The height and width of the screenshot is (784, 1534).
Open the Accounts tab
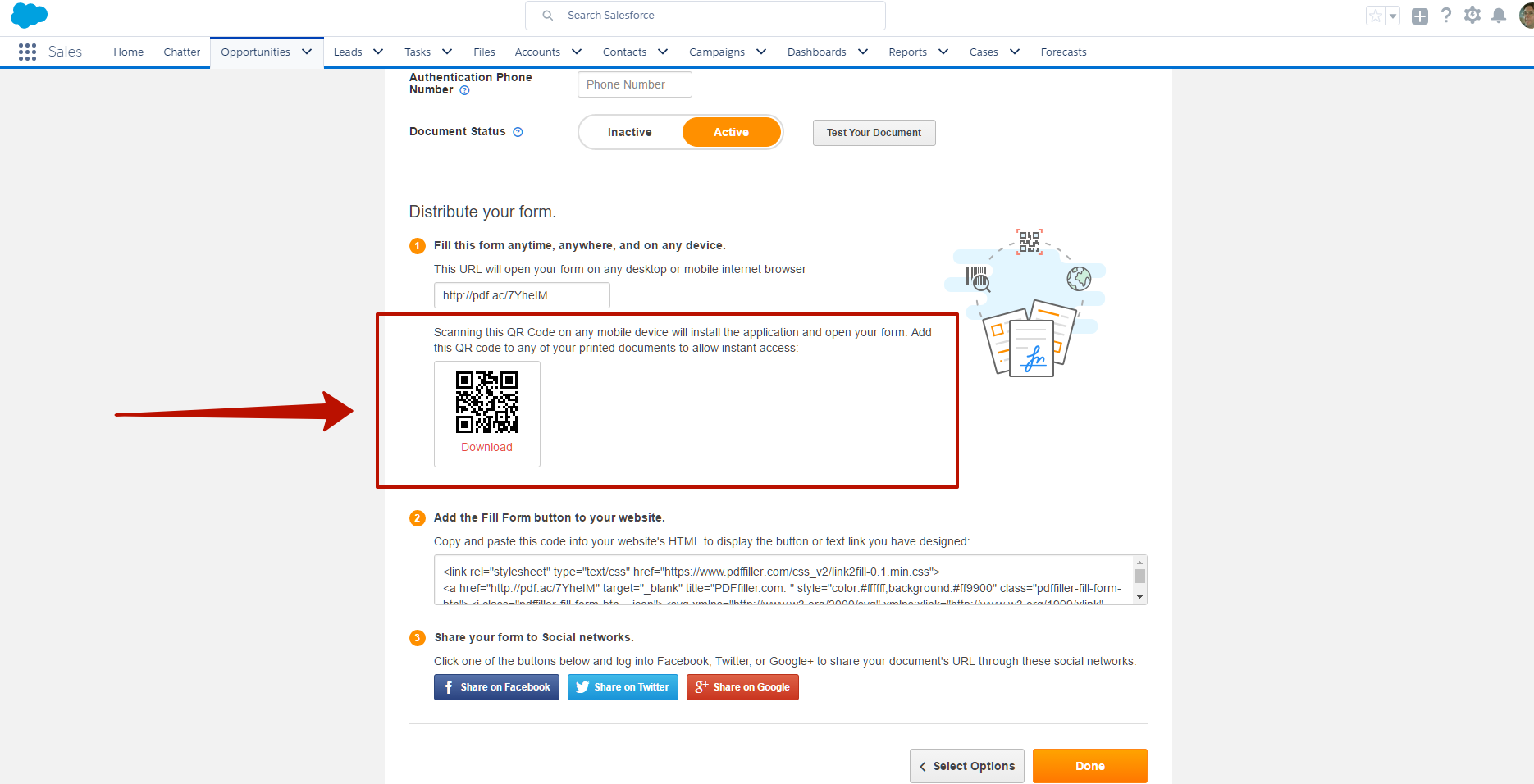(537, 52)
